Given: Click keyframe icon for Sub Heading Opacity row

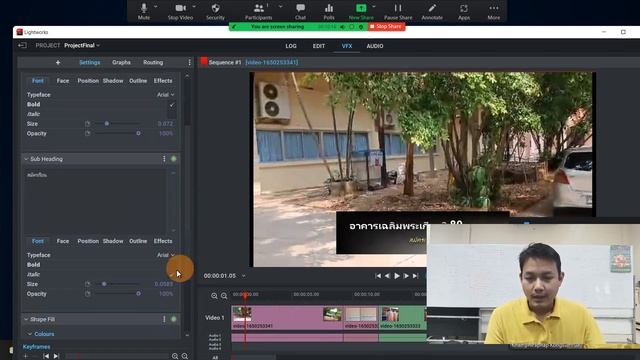Looking at the screenshot, I should coord(87,294).
